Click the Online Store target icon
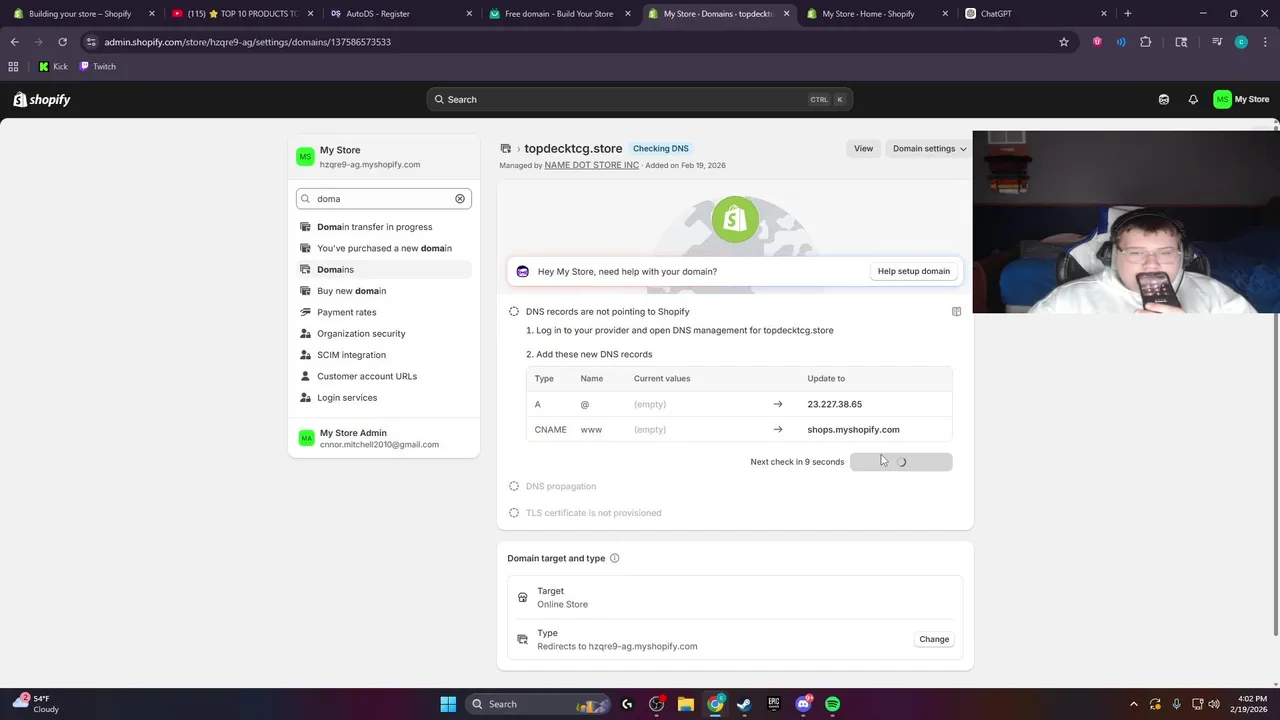This screenshot has height=720, width=1280. click(x=522, y=597)
